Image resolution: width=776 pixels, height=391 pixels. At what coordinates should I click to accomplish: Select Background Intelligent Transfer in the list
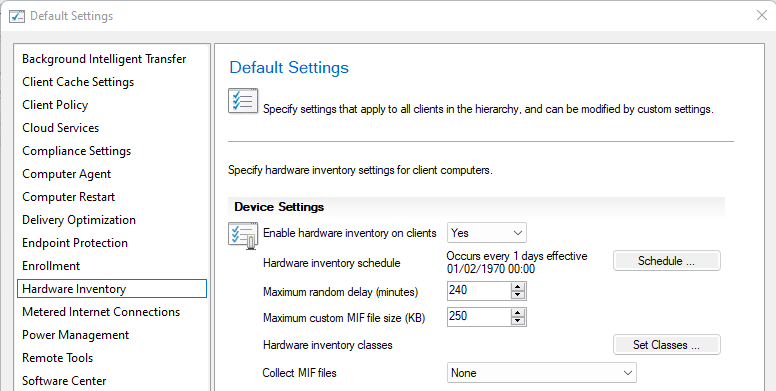[x=104, y=59]
